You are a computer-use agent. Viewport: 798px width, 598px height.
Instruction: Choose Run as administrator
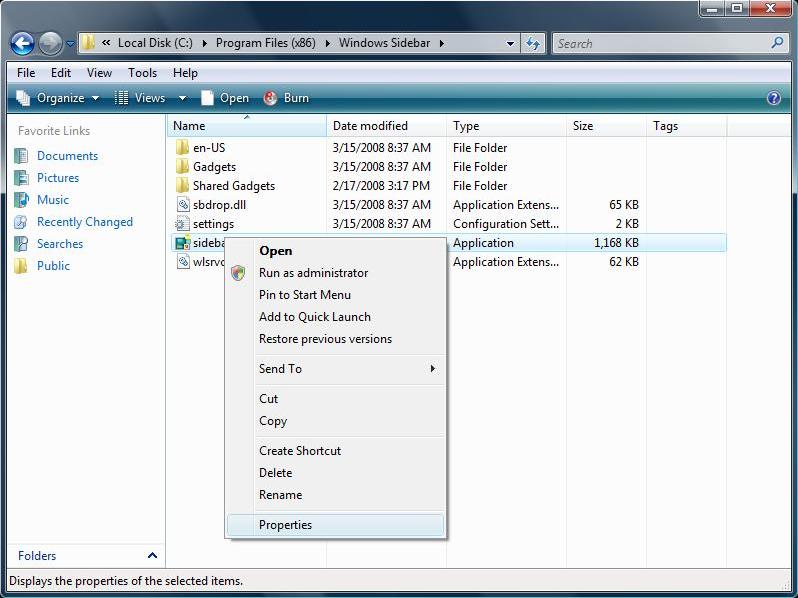coord(336,273)
